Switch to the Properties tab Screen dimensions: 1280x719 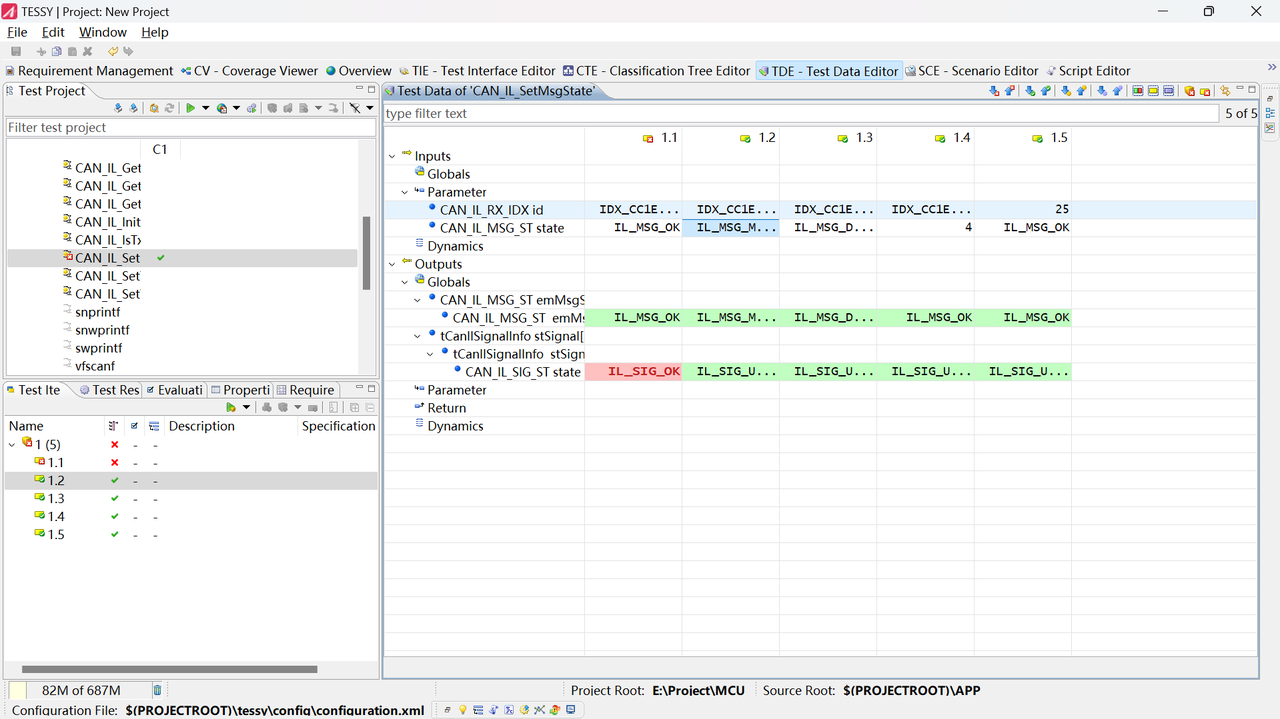pos(240,390)
